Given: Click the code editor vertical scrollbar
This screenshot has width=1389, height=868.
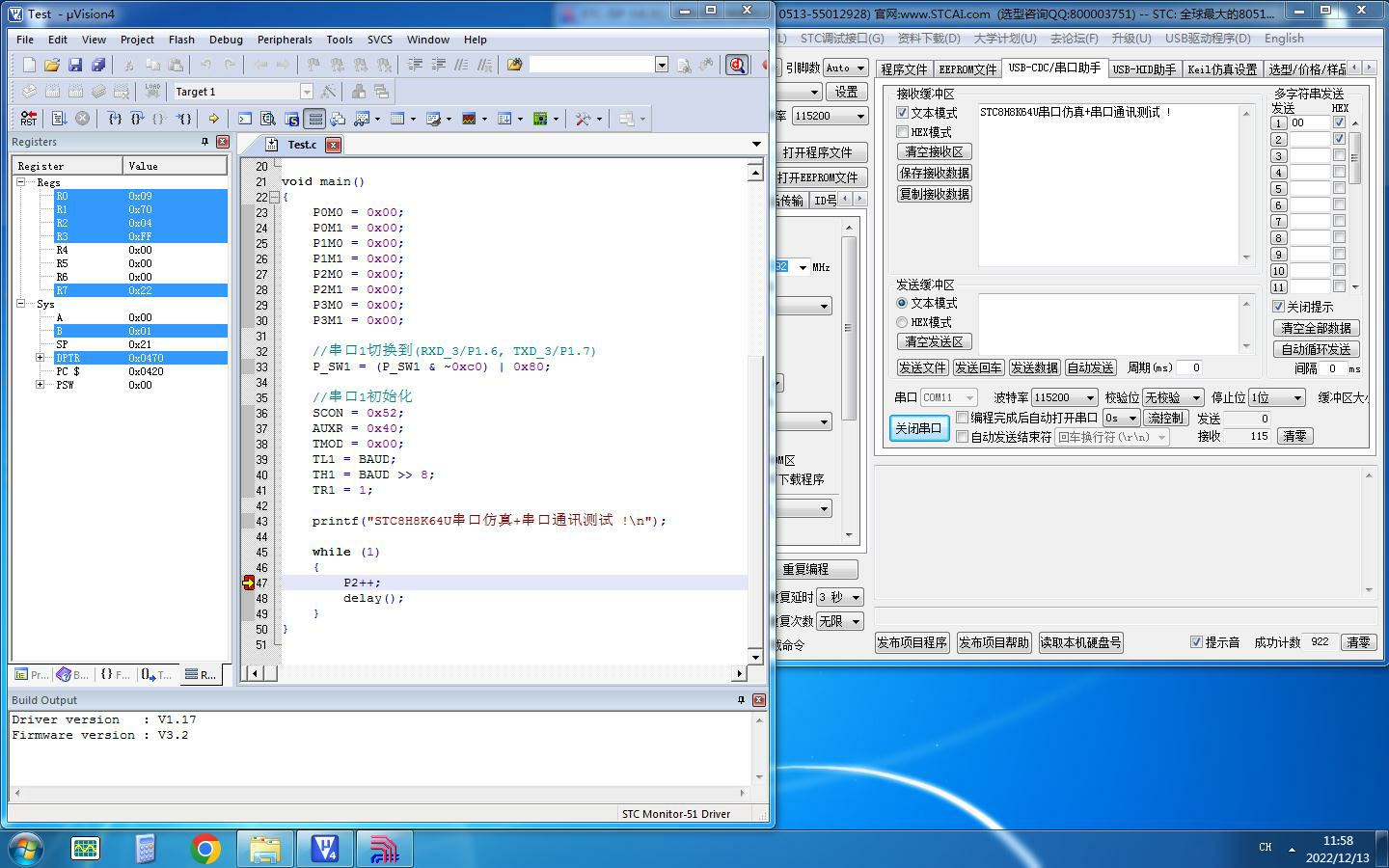Looking at the screenshot, I should click(755, 413).
